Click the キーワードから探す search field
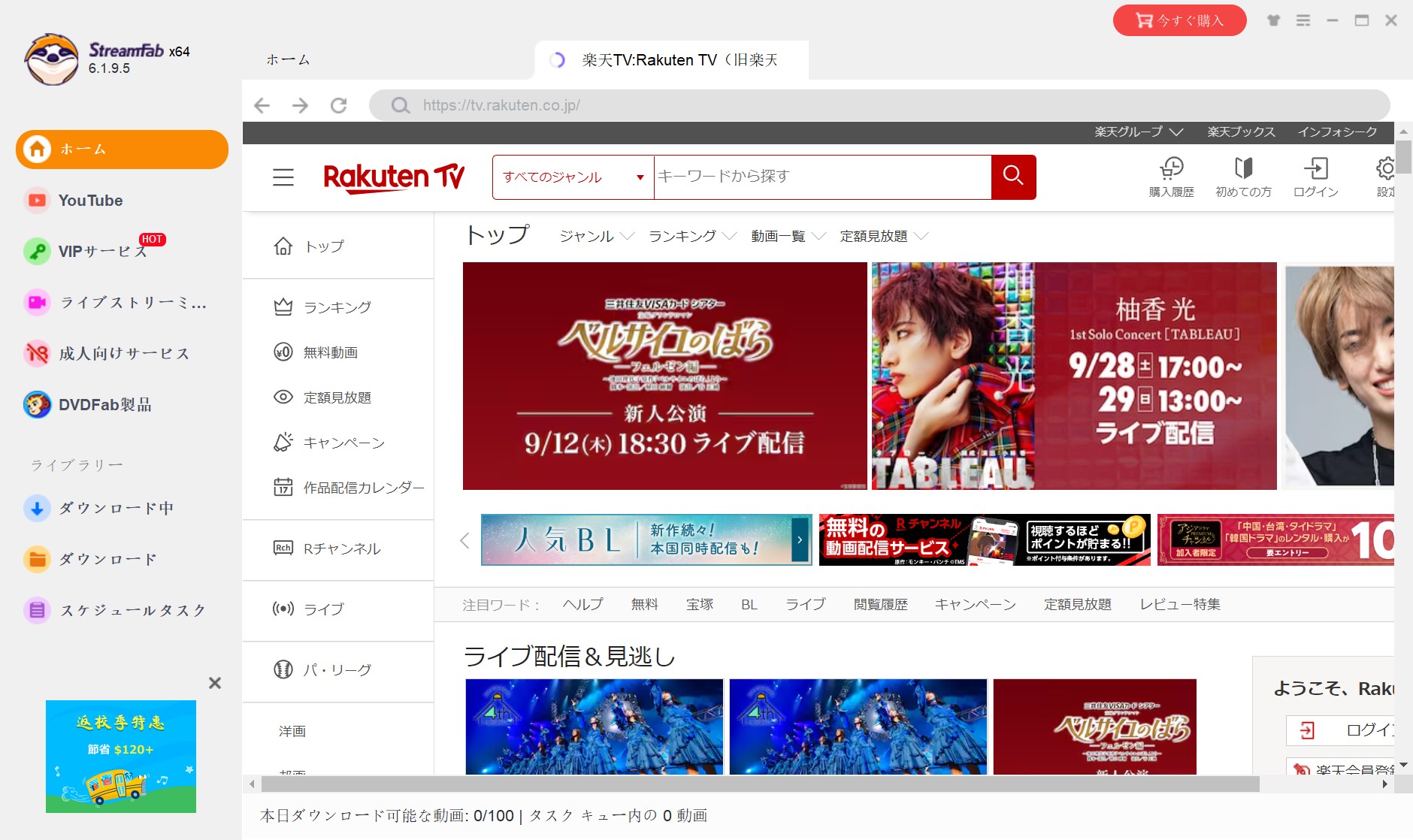Screen dimensions: 1413x840 pyautogui.click(x=822, y=177)
